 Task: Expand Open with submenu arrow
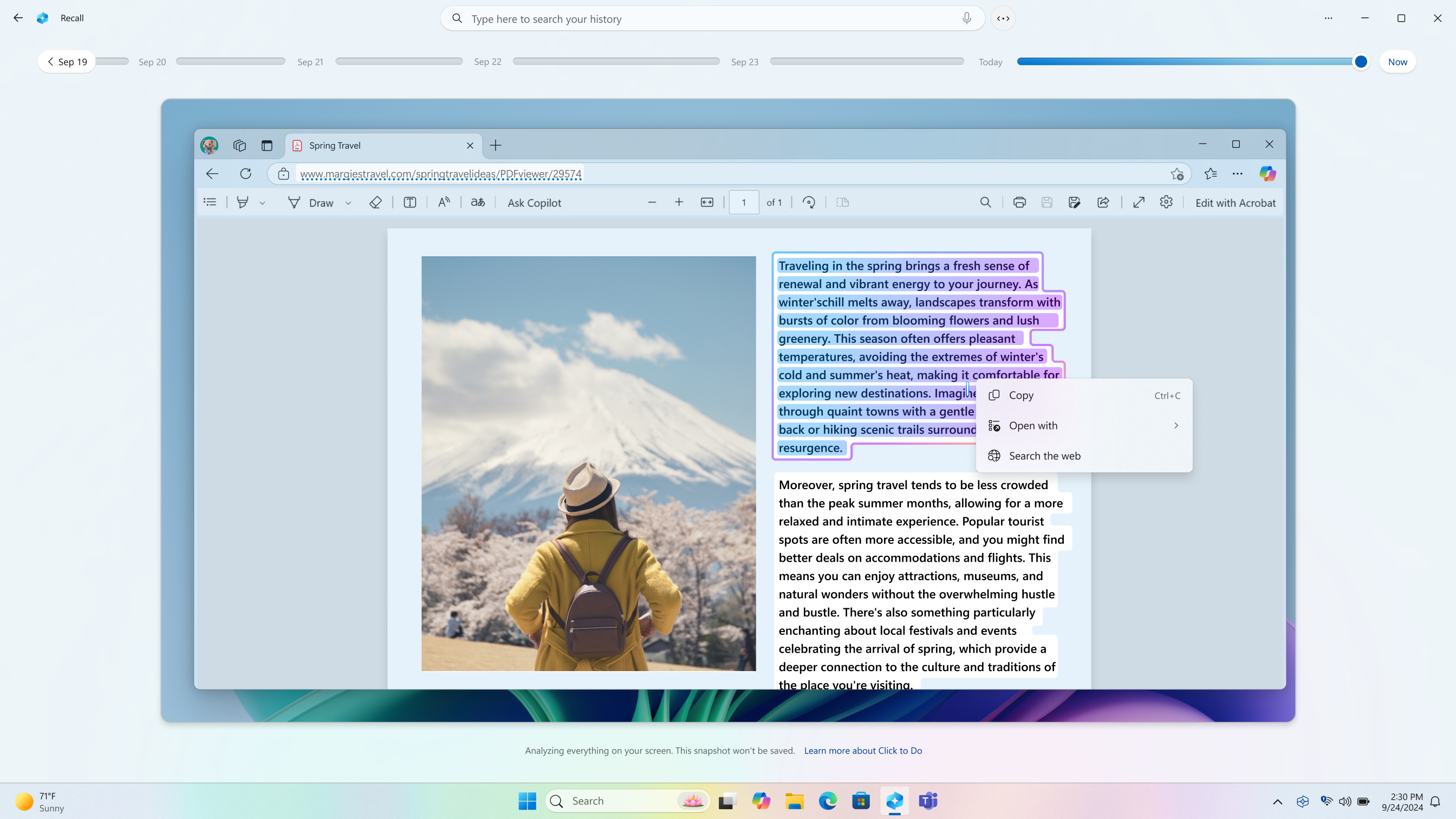1177,425
